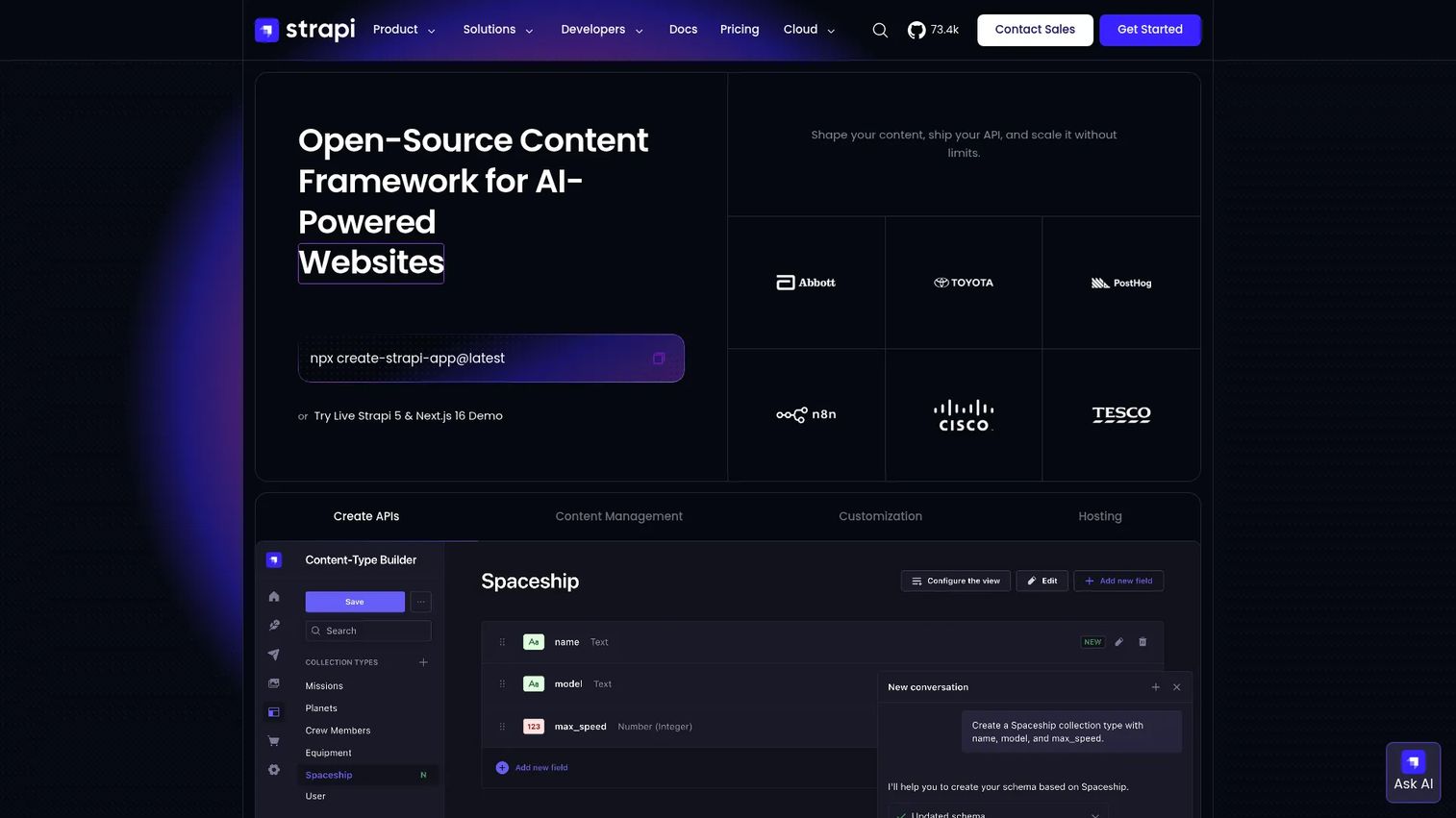Click the drag handle on the model row
The image size is (1456, 818).
pos(502,684)
